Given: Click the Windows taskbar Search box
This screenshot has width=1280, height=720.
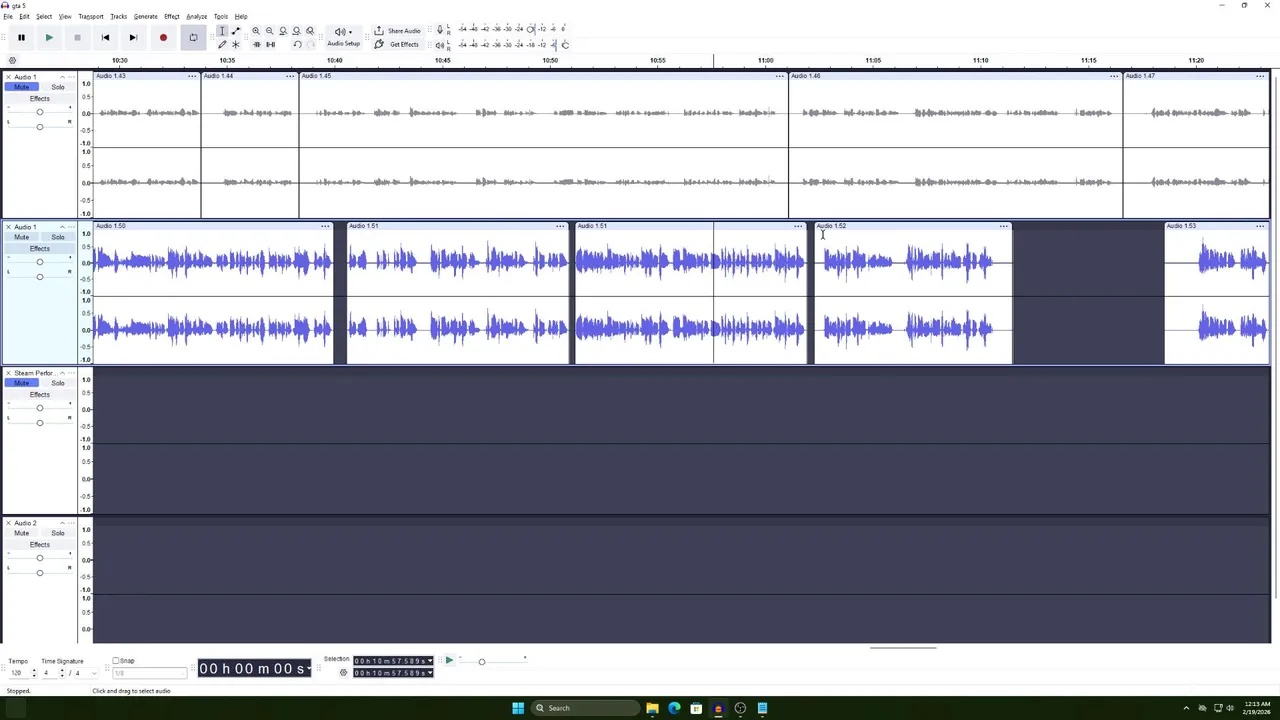Looking at the screenshot, I should click(584, 708).
